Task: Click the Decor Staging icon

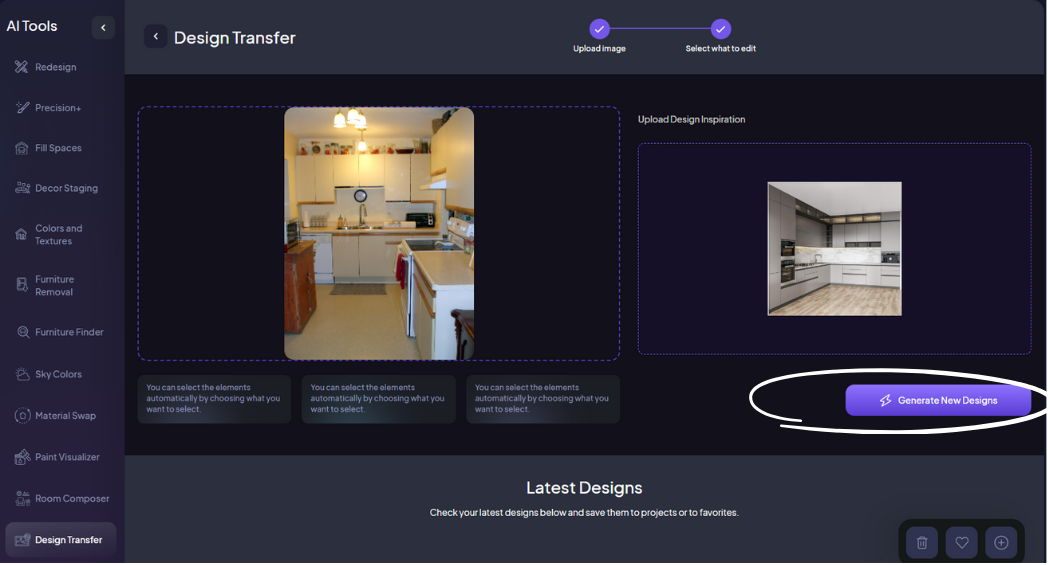Action: (x=21, y=188)
